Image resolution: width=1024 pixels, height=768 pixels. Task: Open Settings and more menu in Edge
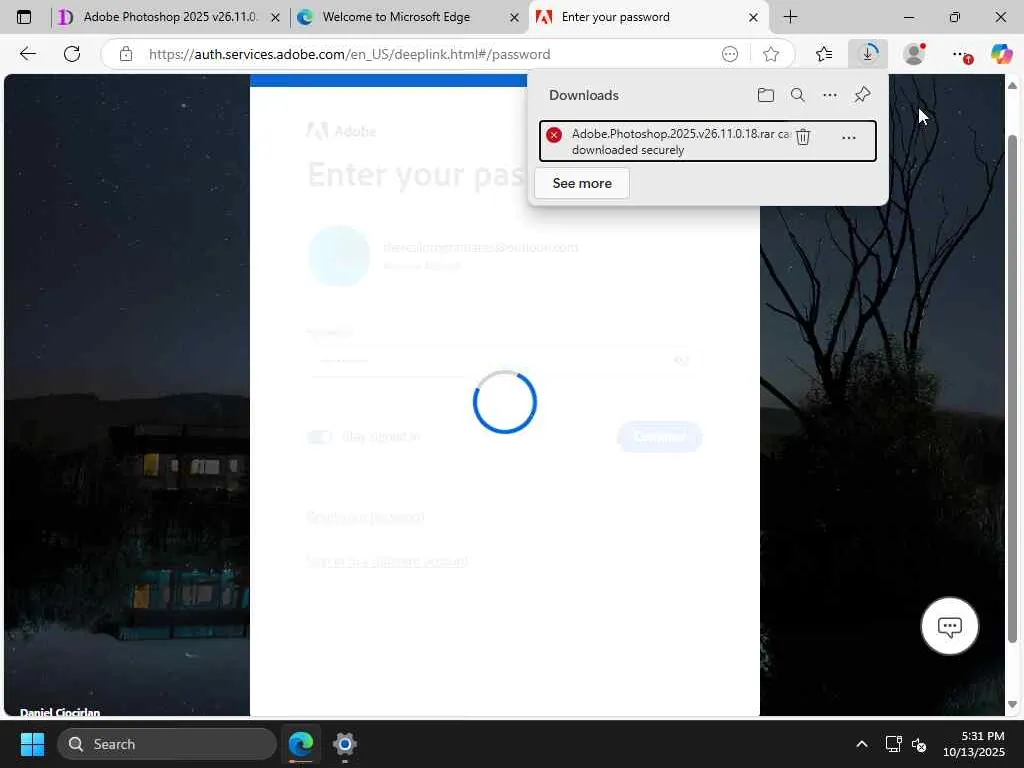click(960, 55)
